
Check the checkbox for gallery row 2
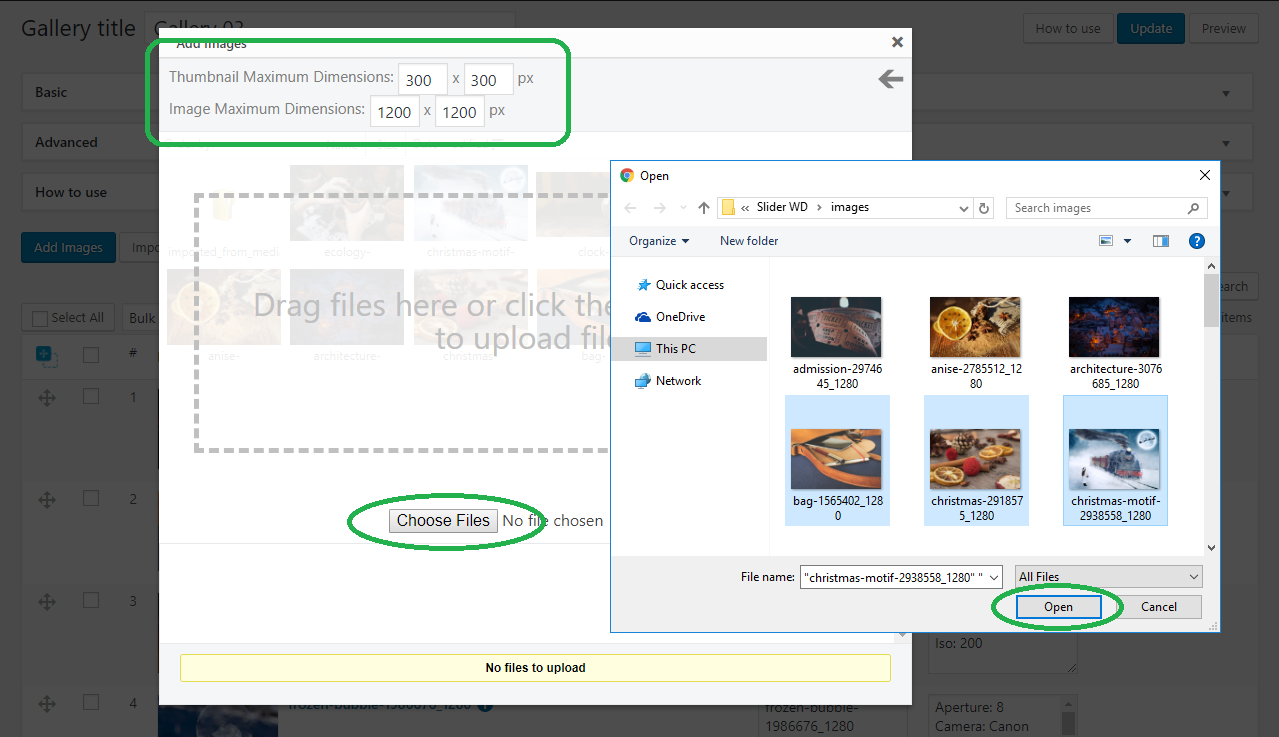91,498
